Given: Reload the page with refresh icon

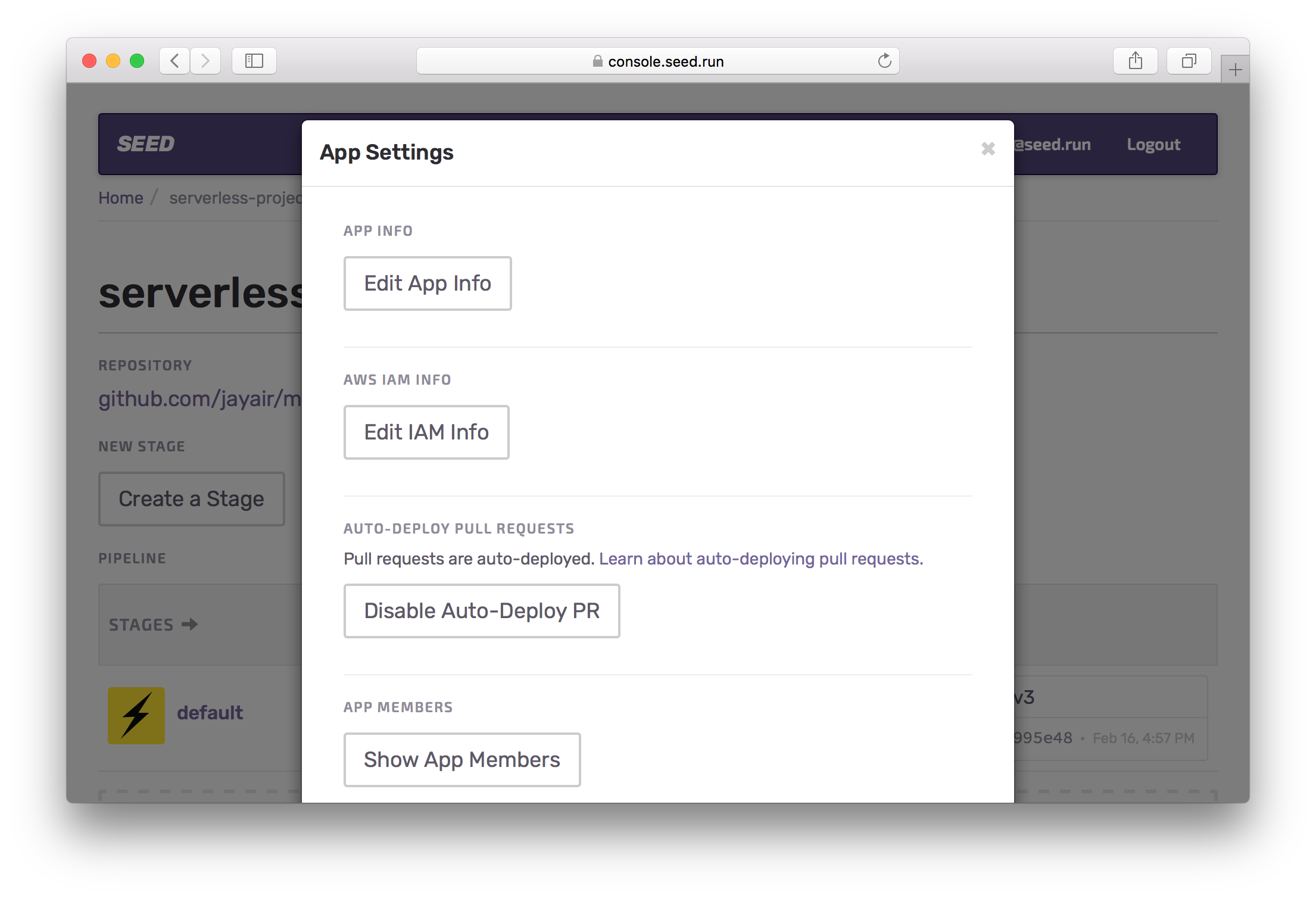Looking at the screenshot, I should [884, 61].
